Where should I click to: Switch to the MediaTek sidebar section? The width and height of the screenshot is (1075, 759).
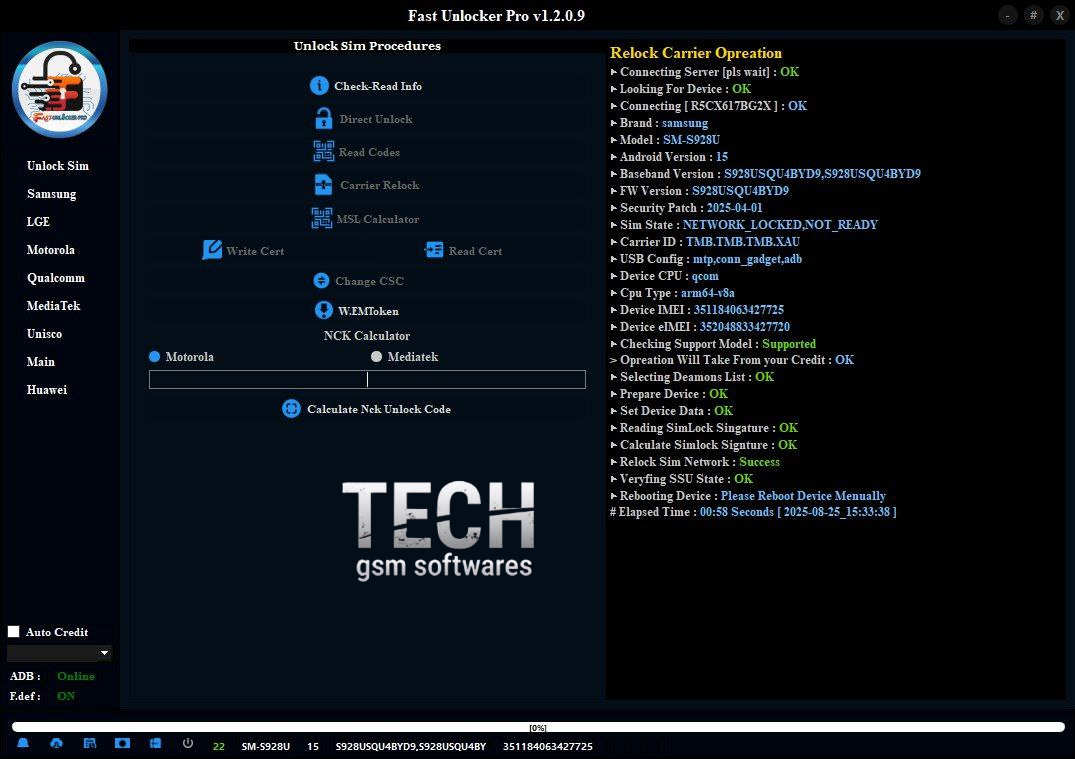(53, 306)
